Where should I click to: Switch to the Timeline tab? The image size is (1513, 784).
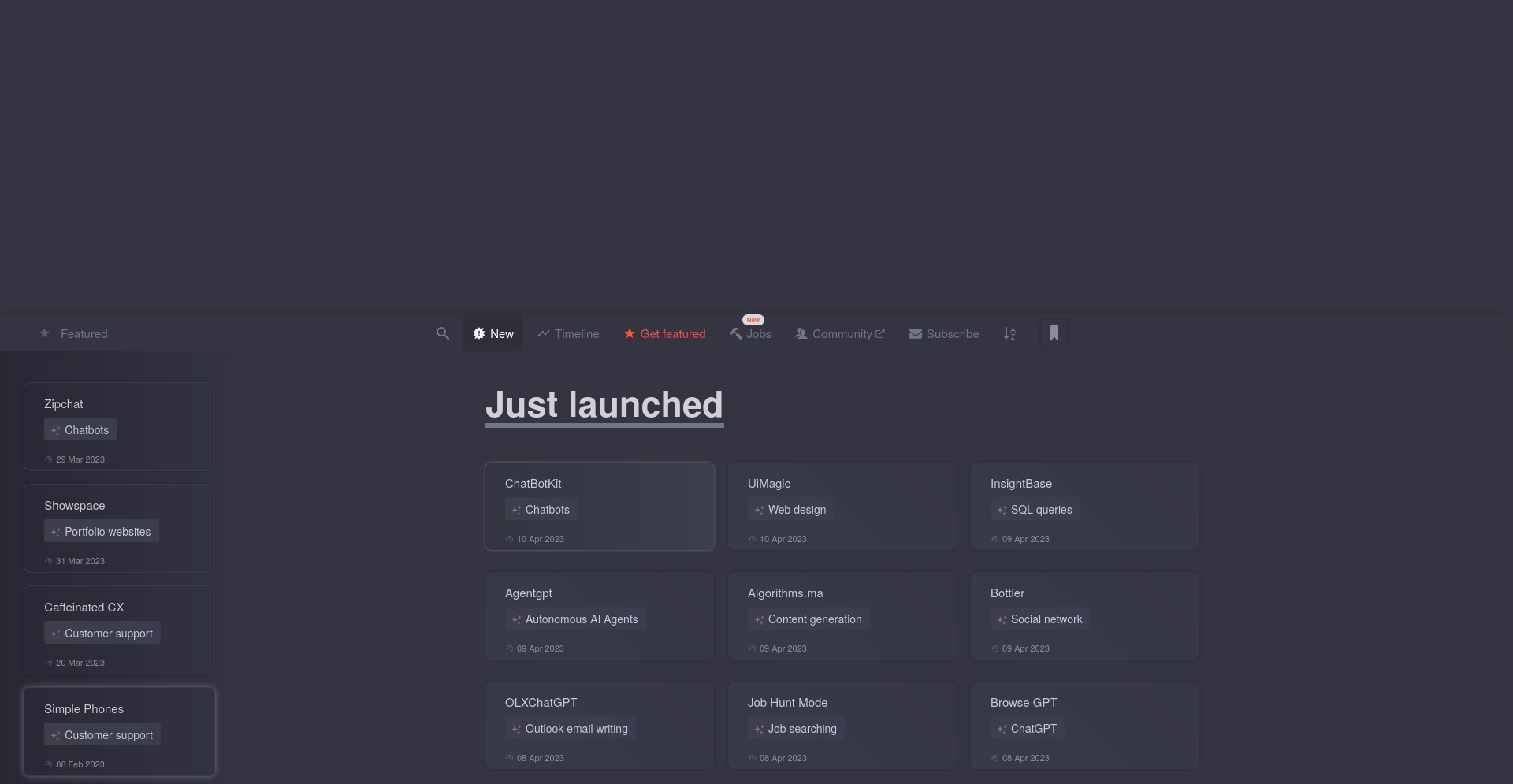pos(568,333)
